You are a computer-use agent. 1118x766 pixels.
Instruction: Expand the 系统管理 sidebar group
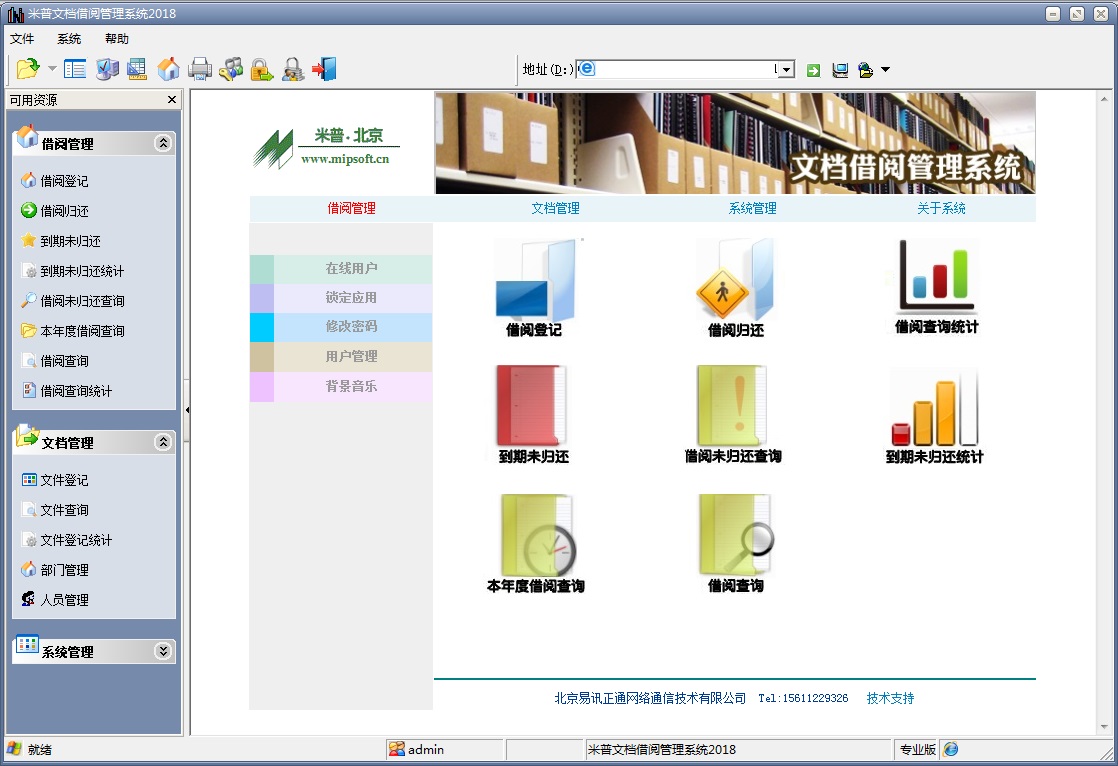pyautogui.click(x=163, y=651)
